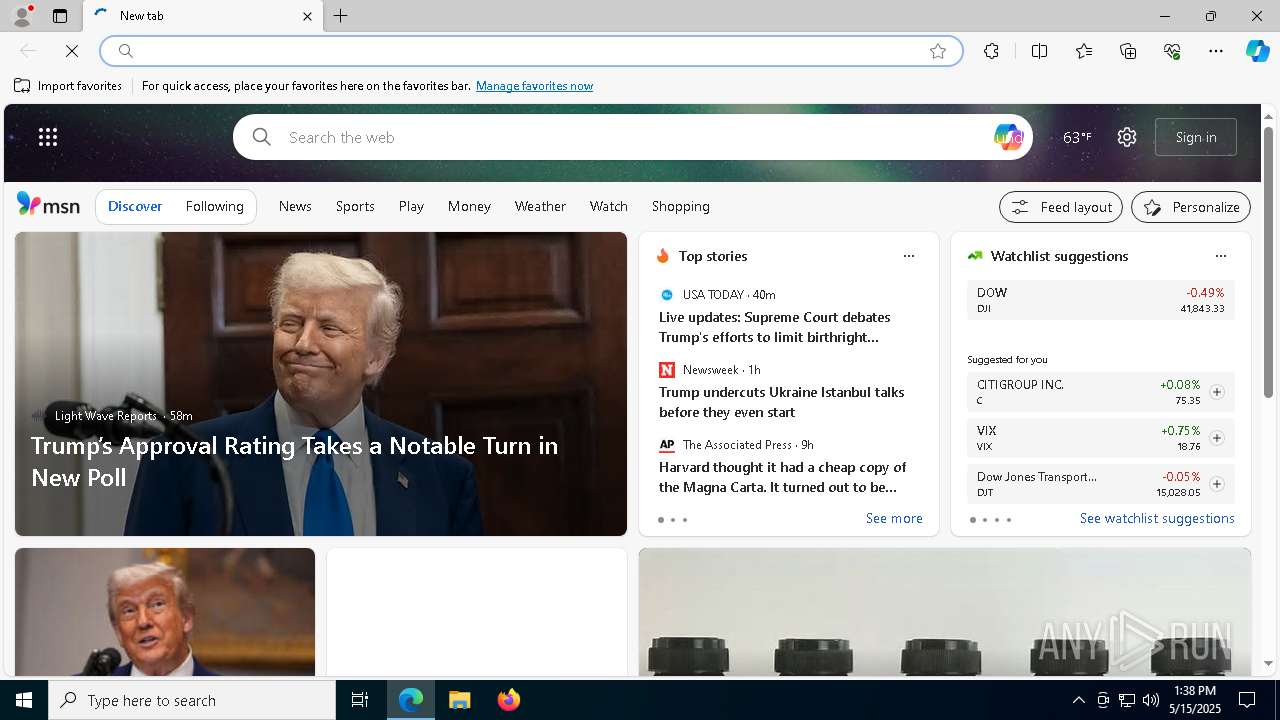Toggle split screen view

[1039, 51]
